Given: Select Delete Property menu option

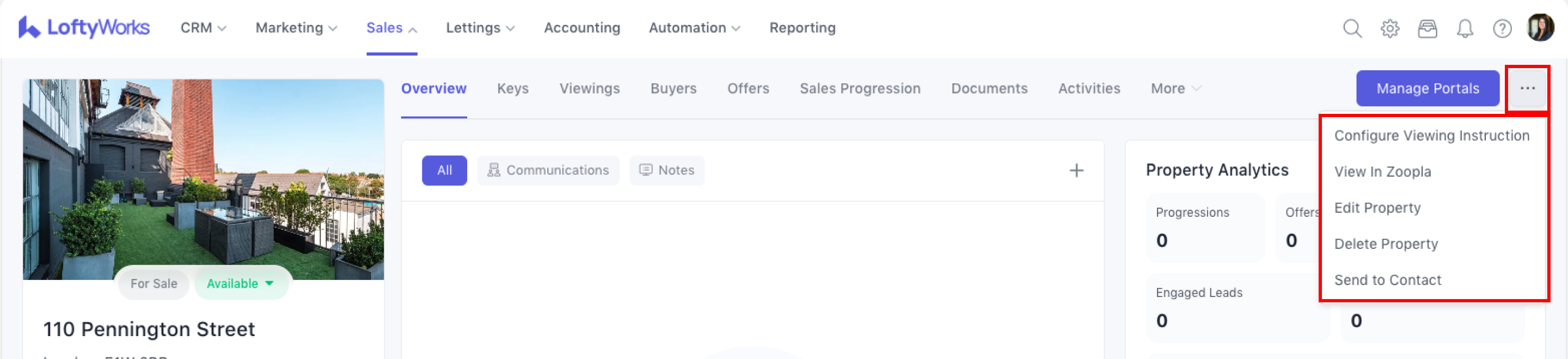Looking at the screenshot, I should (x=1386, y=244).
